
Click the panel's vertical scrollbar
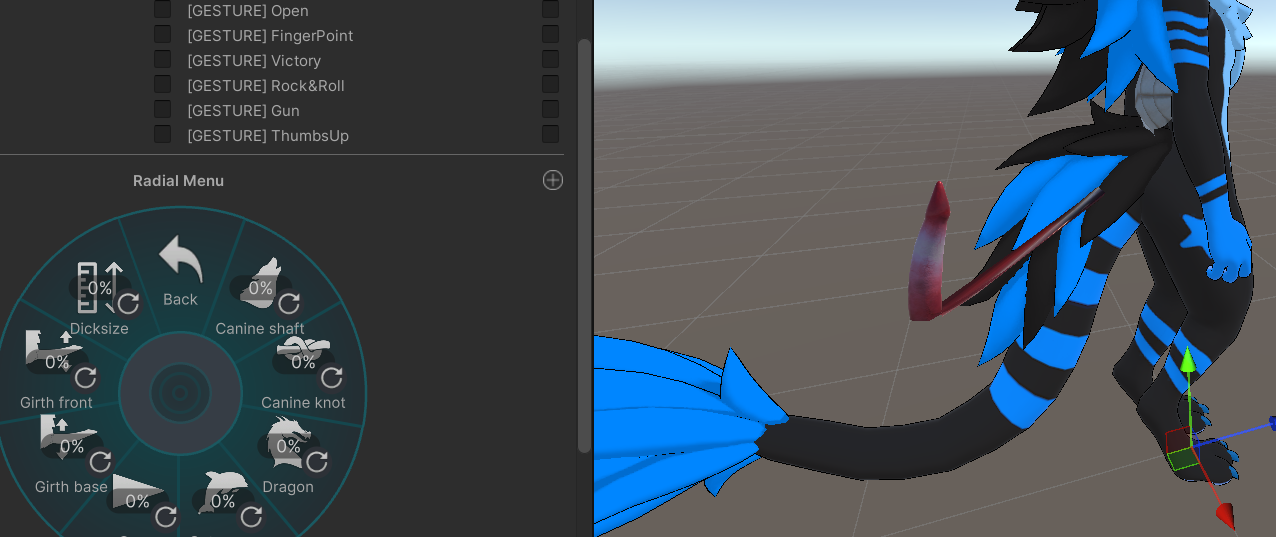pos(584,245)
